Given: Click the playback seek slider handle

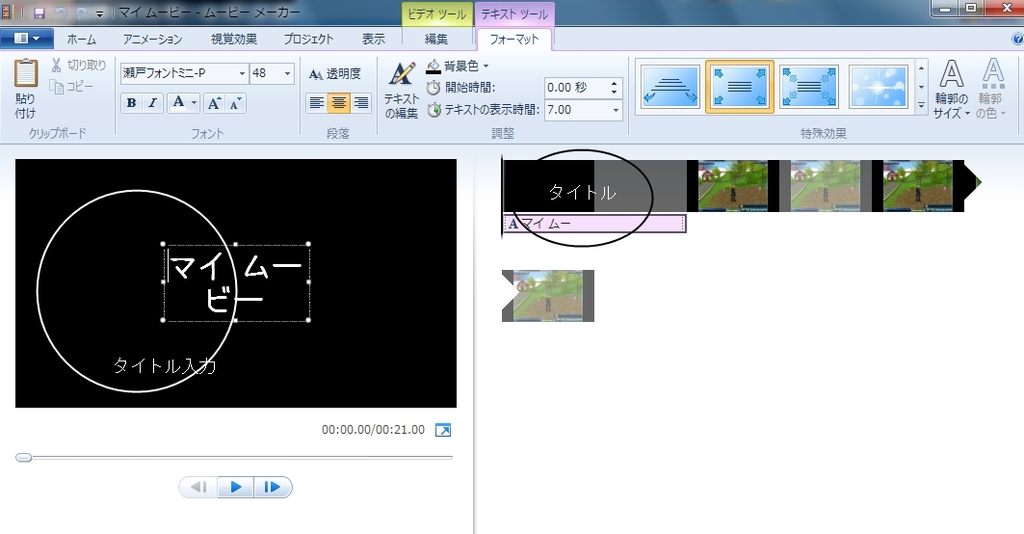Looking at the screenshot, I should 23,457.
